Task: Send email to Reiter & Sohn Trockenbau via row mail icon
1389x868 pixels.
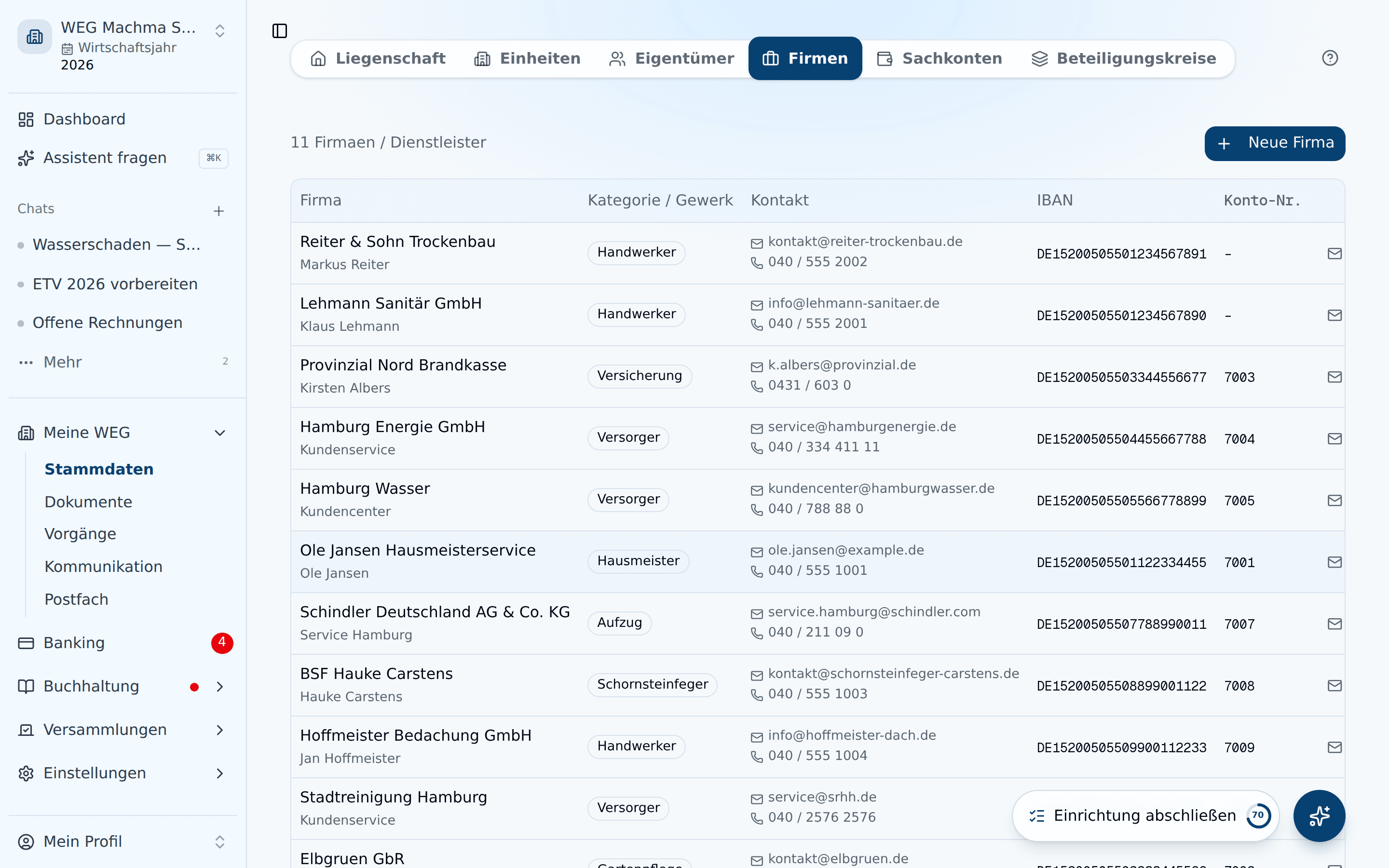Action: click(x=1334, y=253)
